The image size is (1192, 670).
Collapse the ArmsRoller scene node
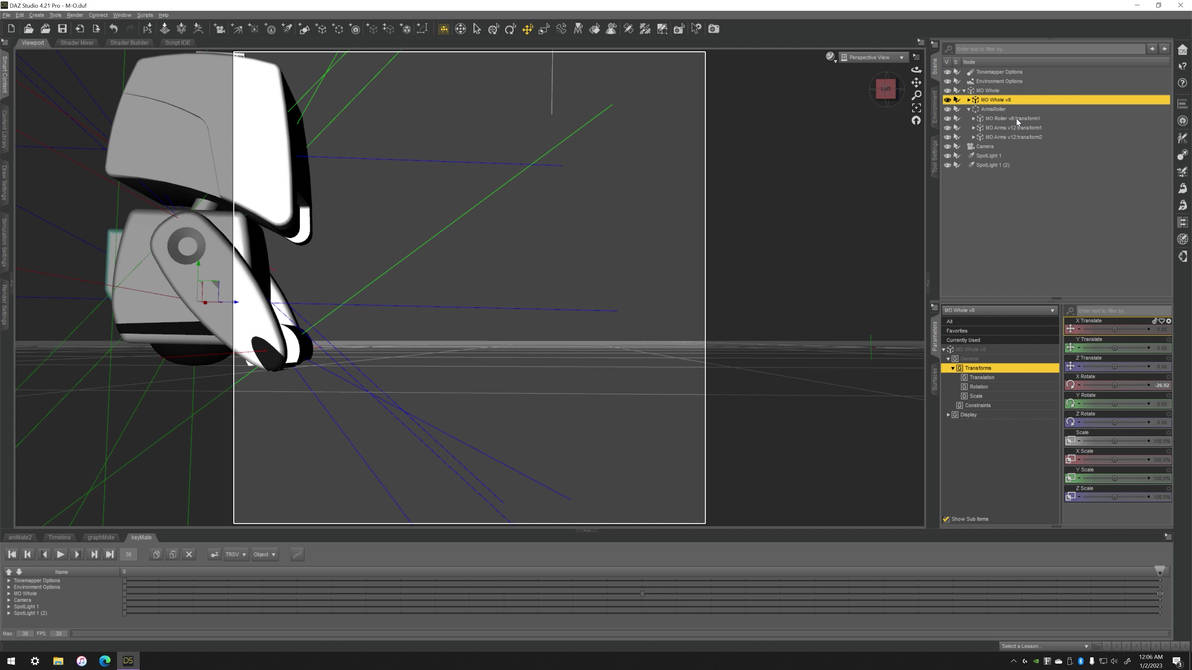pyautogui.click(x=968, y=110)
